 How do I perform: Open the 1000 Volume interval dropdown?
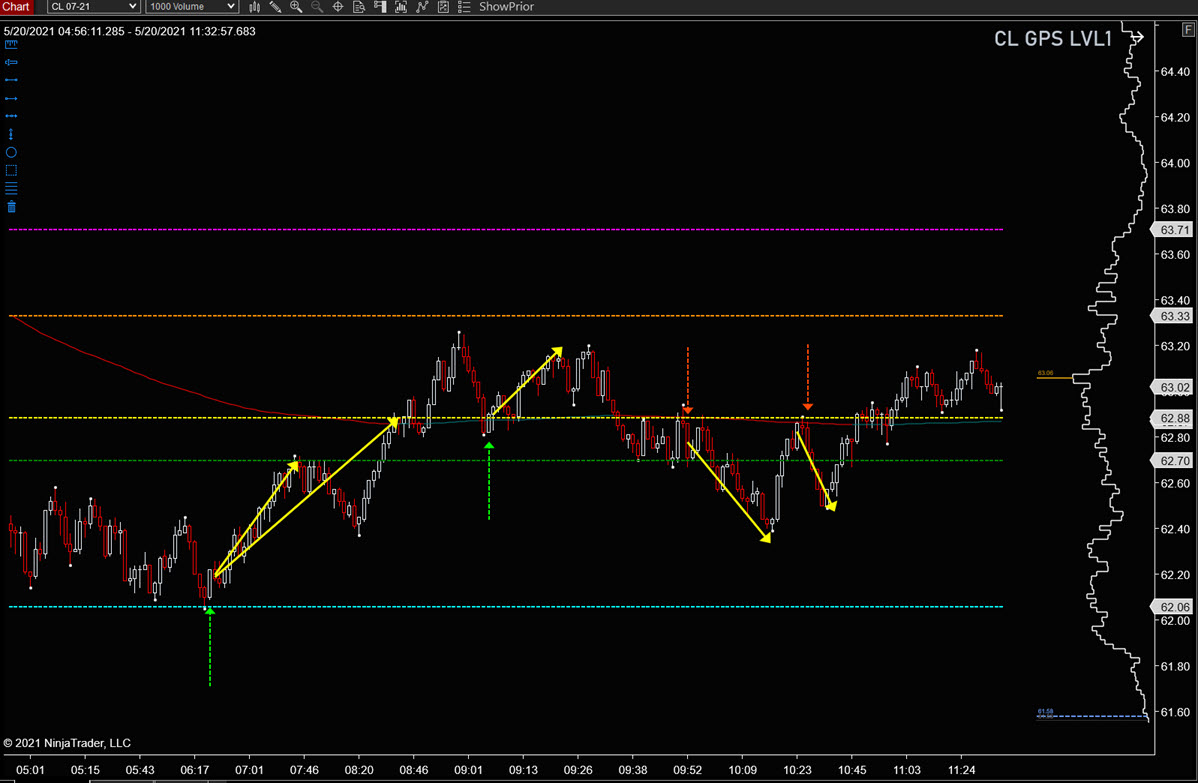pos(192,7)
